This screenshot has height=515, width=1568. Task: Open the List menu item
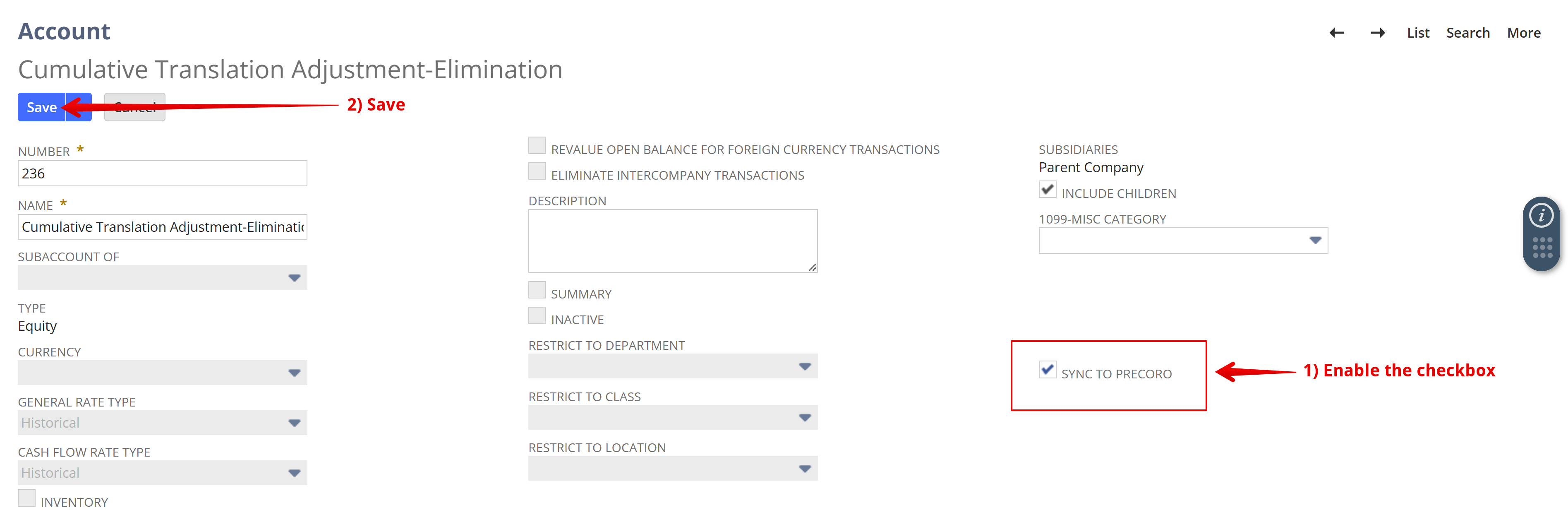point(1418,33)
